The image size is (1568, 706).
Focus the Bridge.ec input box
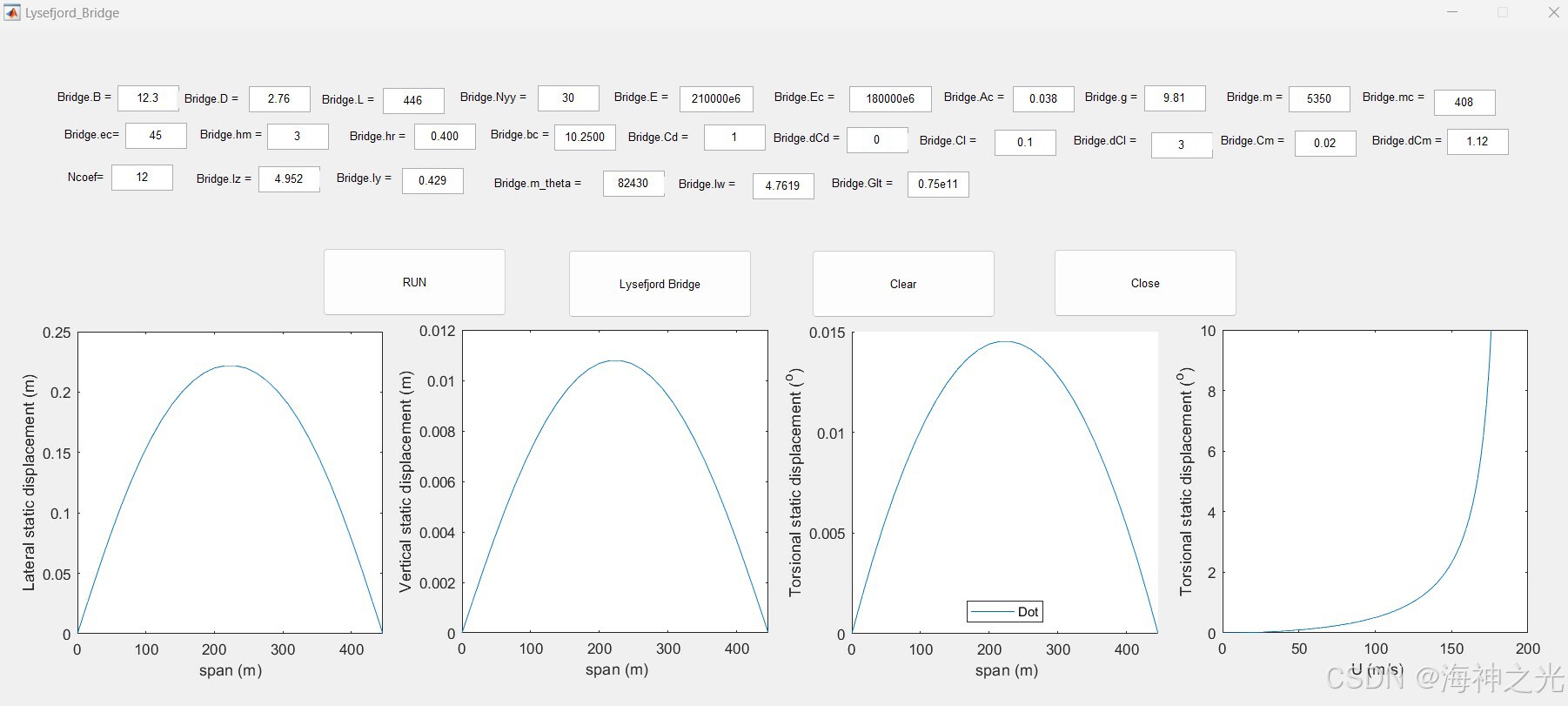pyautogui.click(x=156, y=135)
